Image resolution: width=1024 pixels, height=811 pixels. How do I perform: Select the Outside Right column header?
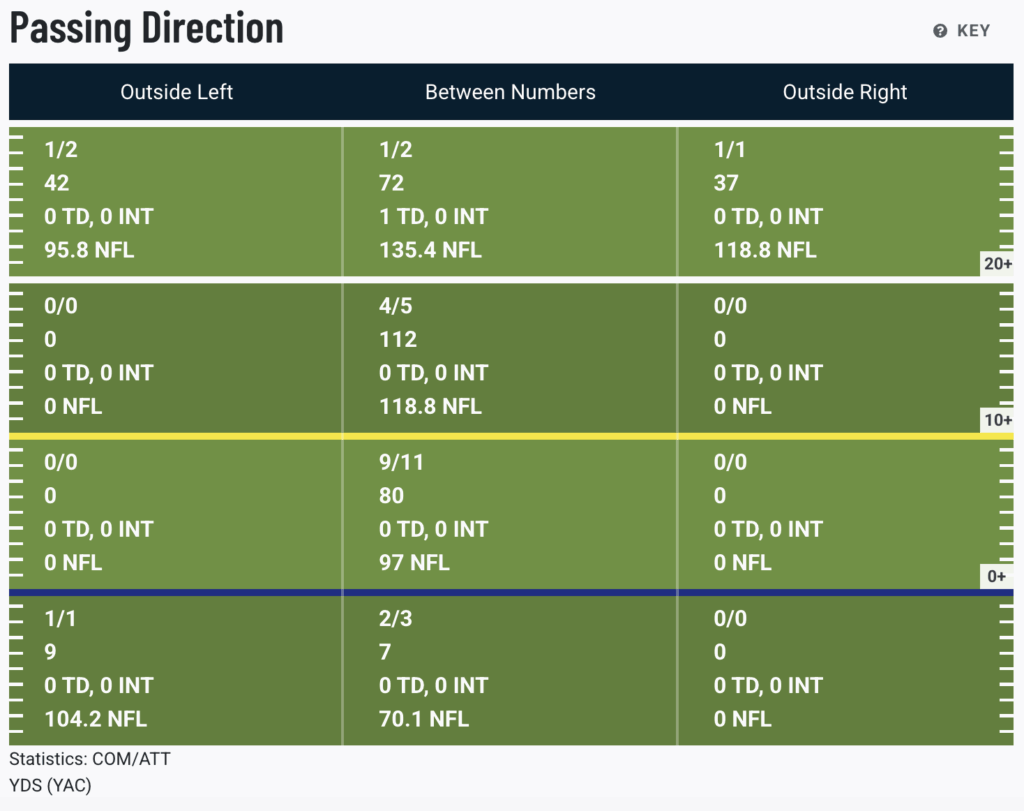845,92
